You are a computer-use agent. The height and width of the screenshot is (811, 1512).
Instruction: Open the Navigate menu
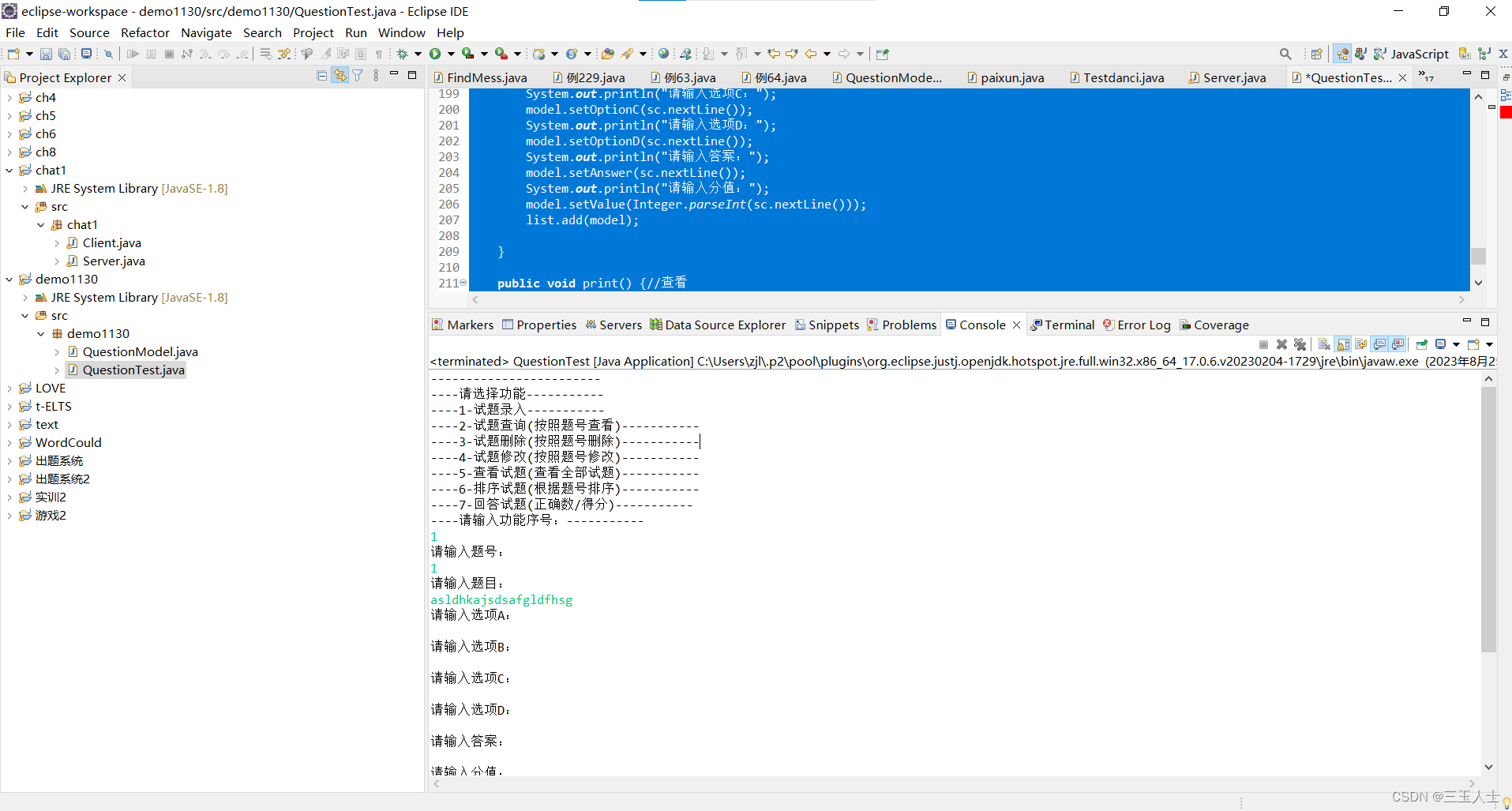point(206,32)
